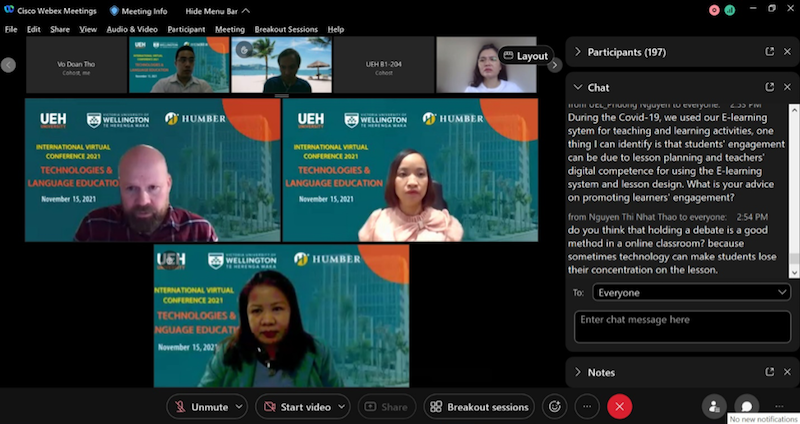Click the Meeting Info button
Screen dimensions: 800x424
coord(138,11)
